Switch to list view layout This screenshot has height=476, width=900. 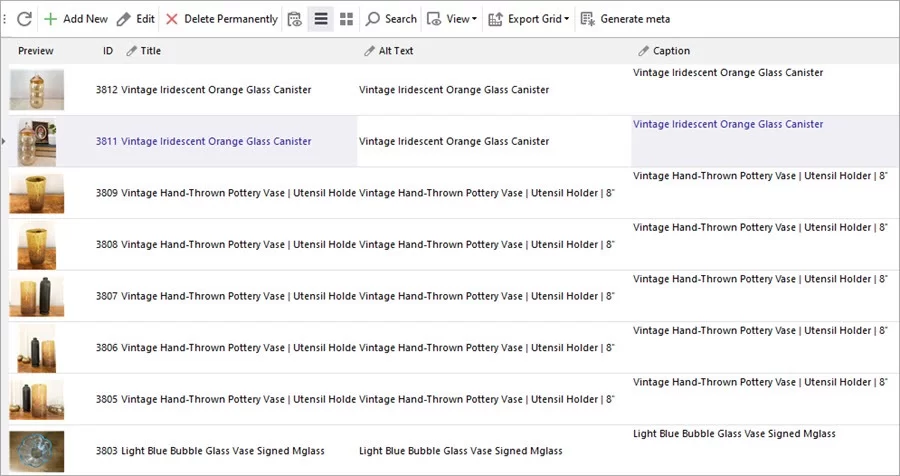(x=321, y=19)
